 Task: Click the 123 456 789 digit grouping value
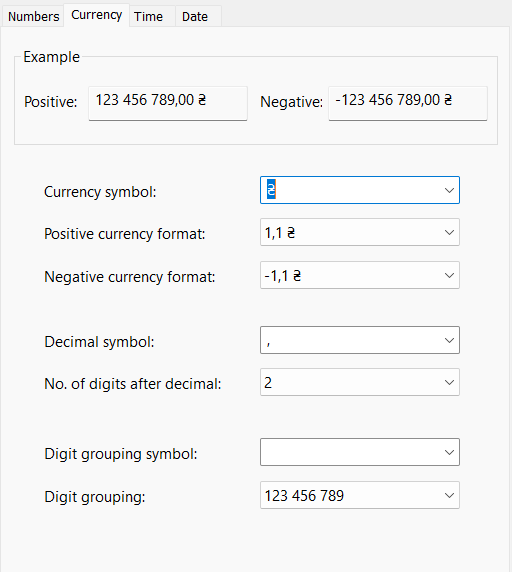tap(304, 496)
